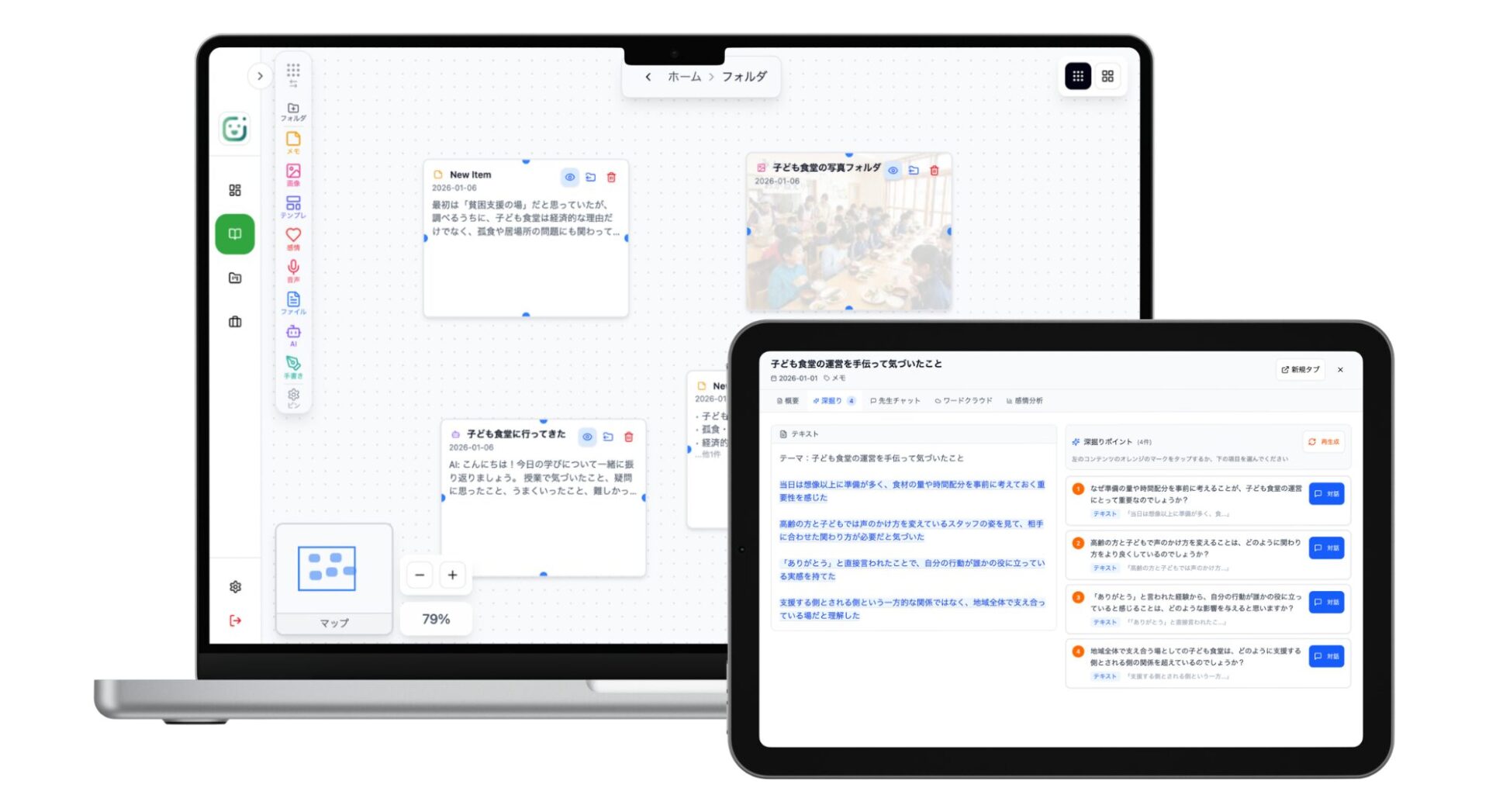Select the 手書き handwriting pen tool
Viewport: 1489px width, 812px height.
click(293, 365)
